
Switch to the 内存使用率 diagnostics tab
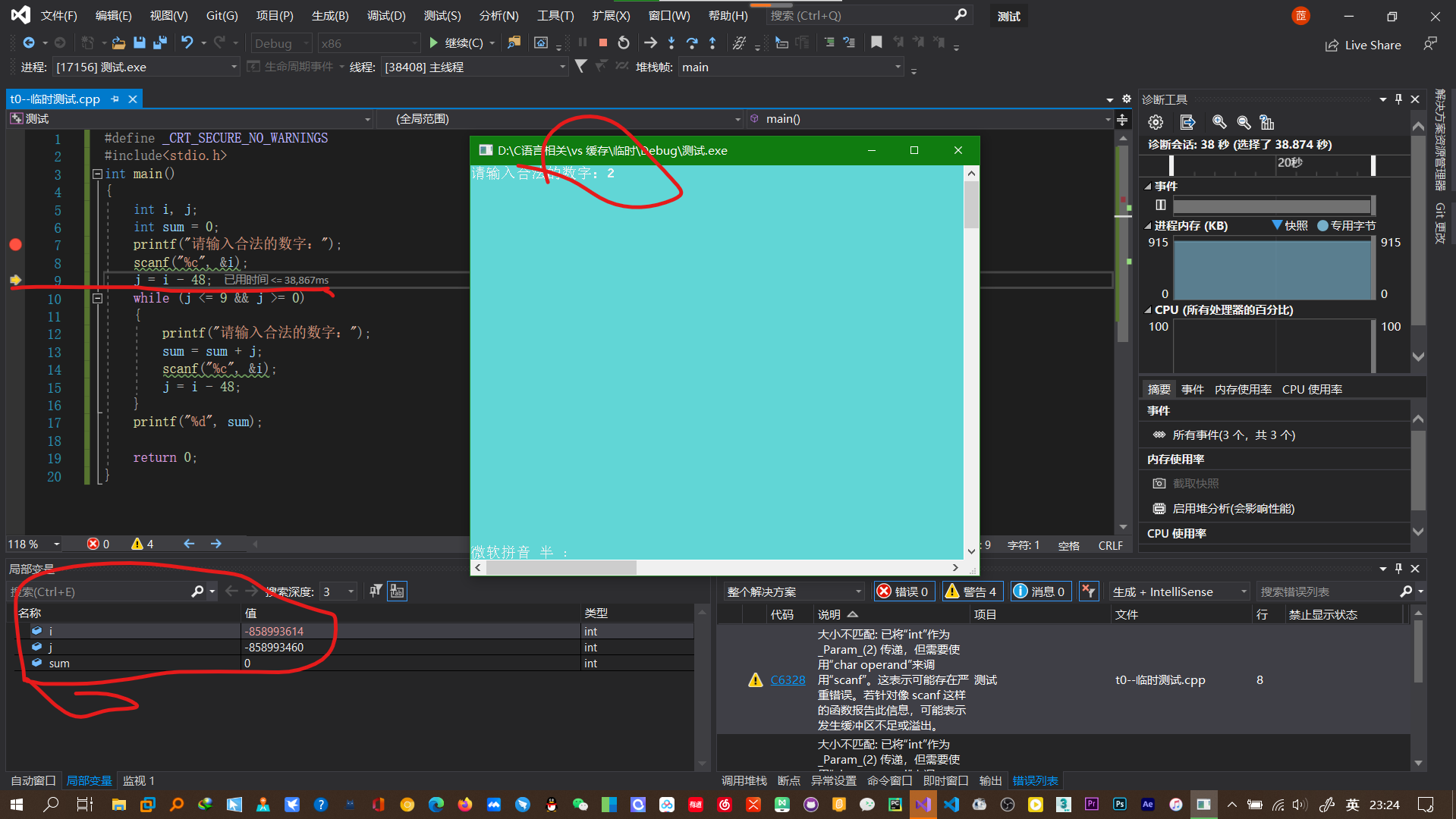click(x=1243, y=389)
